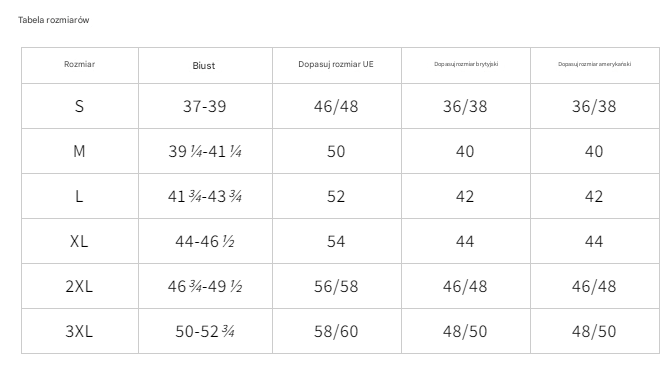669x374 pixels.
Task: Select the 3XL size cell
Action: point(80,331)
